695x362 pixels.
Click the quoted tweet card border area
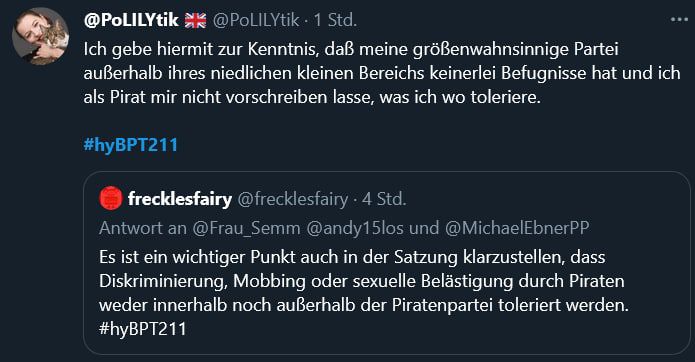coord(387,263)
